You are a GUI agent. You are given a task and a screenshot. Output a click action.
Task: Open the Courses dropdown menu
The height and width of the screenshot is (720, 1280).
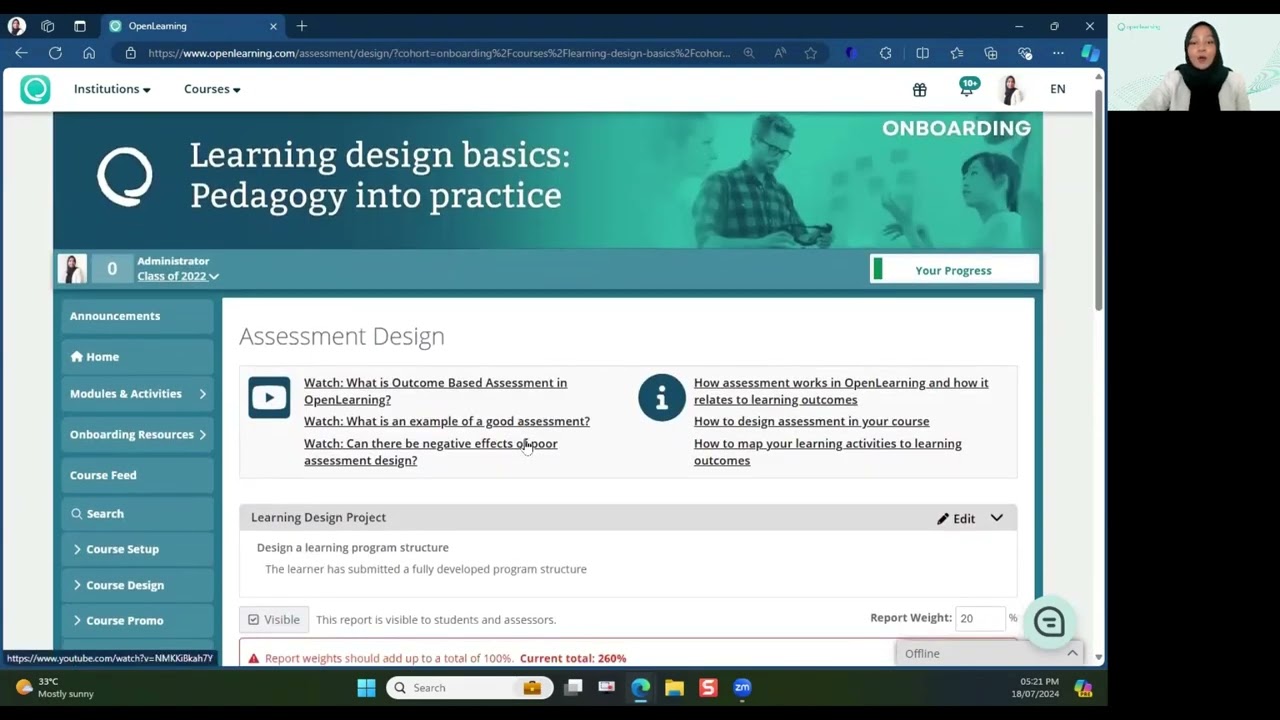click(x=212, y=89)
